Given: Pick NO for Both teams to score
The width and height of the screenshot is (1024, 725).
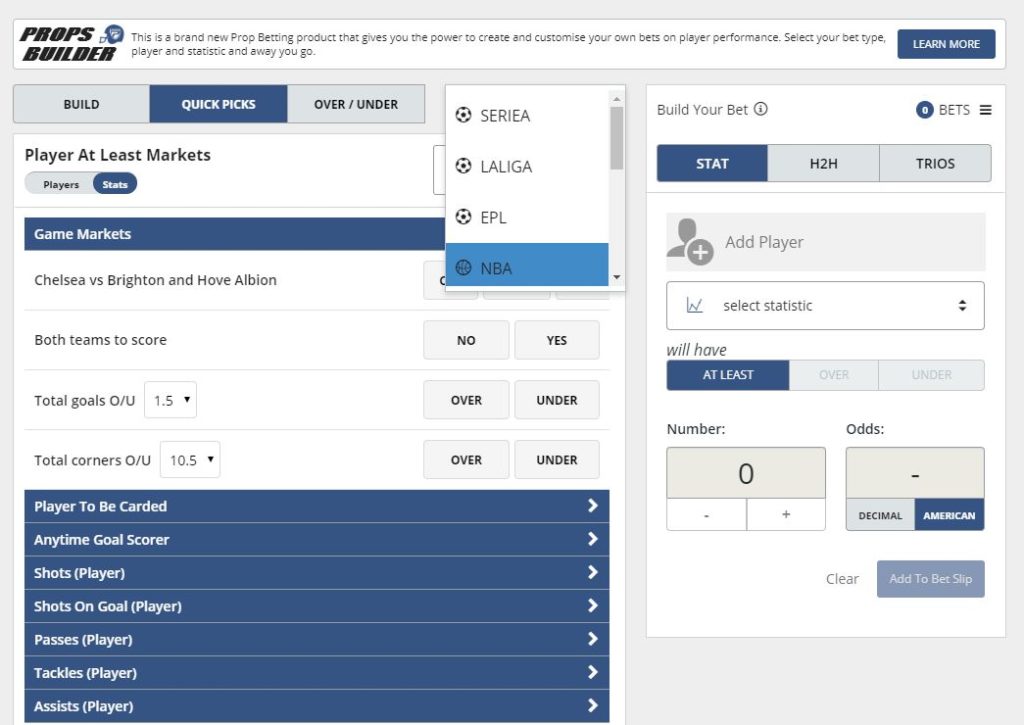Looking at the screenshot, I should tap(466, 340).
